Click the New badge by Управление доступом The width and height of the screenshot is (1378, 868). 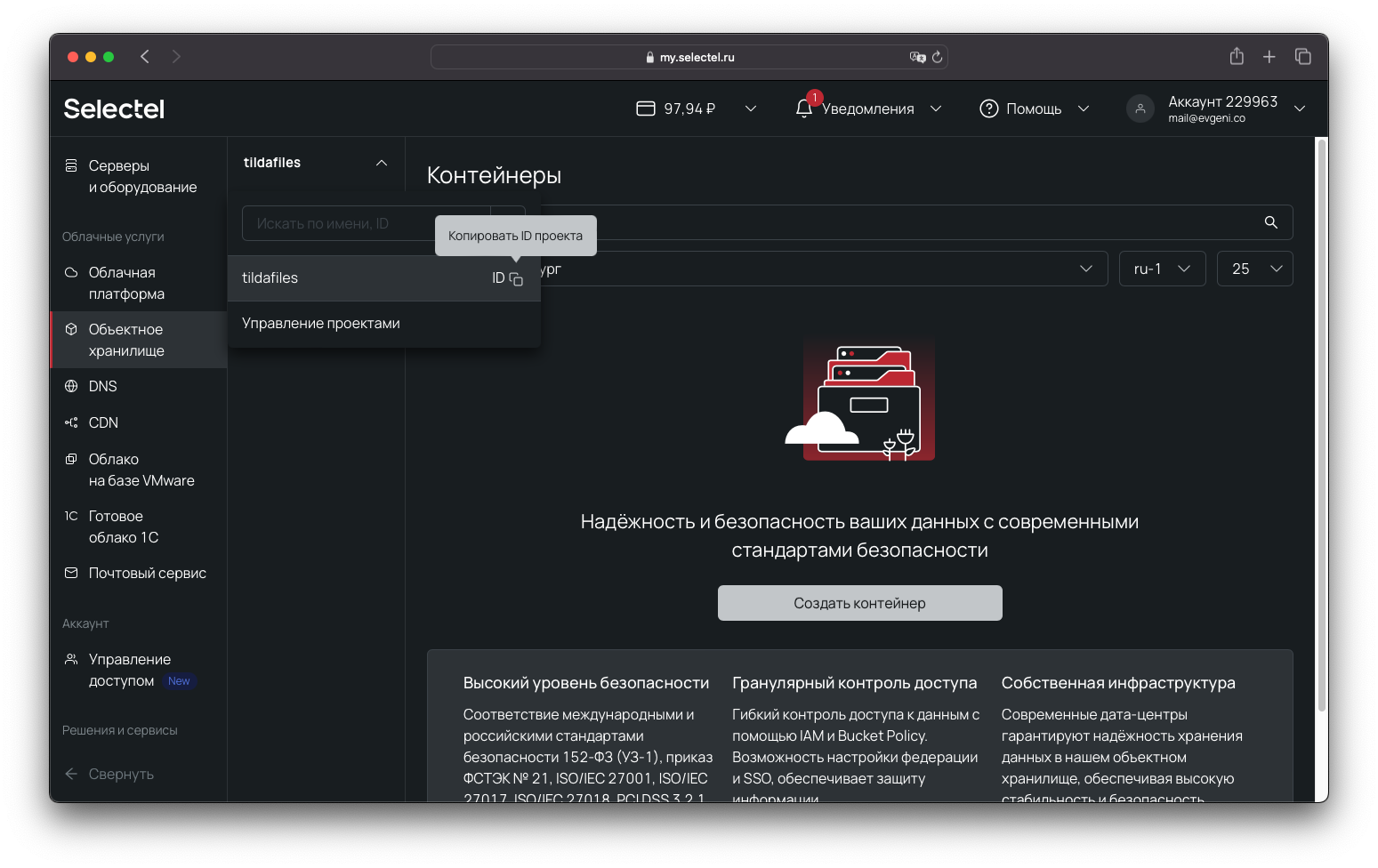tap(179, 681)
